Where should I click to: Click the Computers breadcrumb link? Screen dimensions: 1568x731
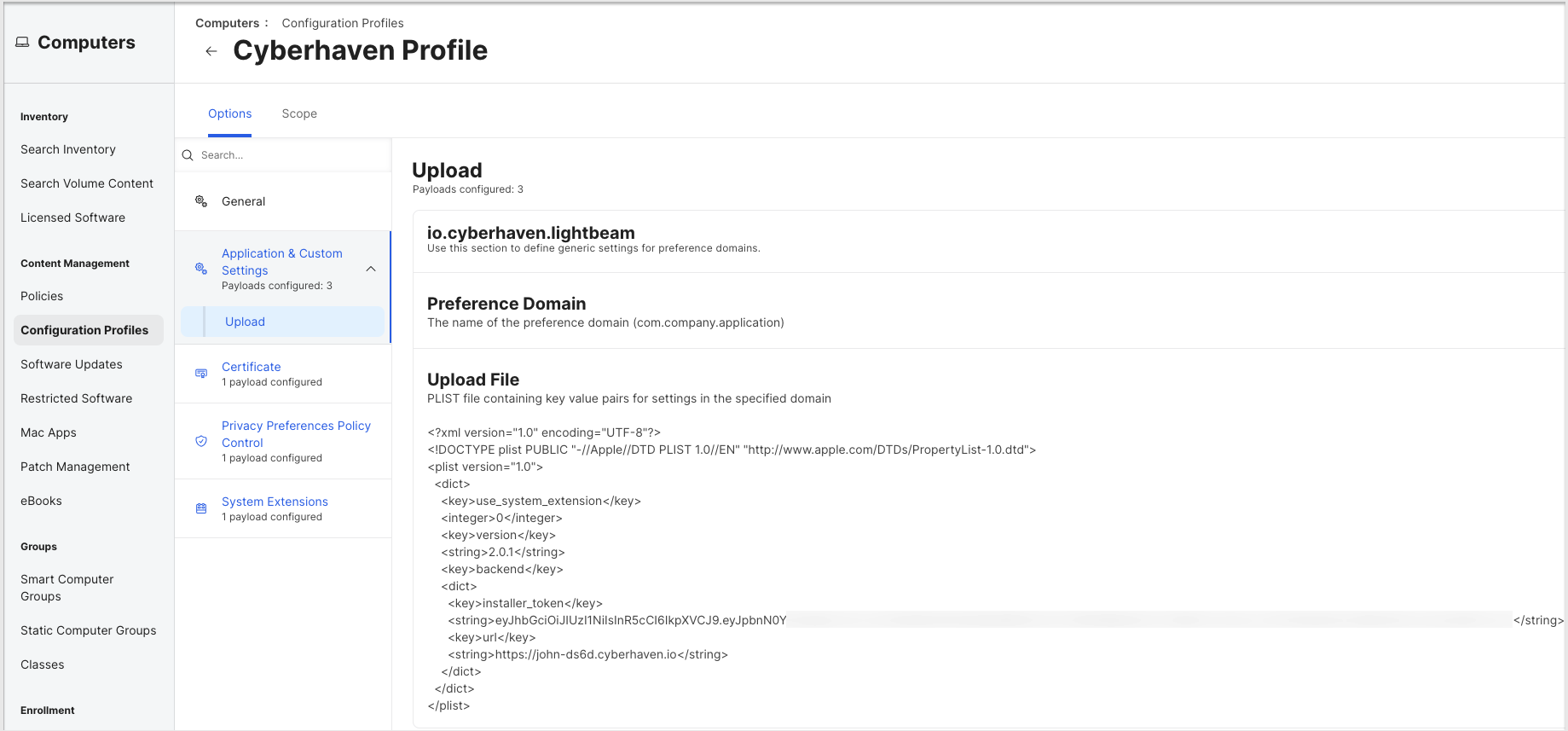(227, 23)
